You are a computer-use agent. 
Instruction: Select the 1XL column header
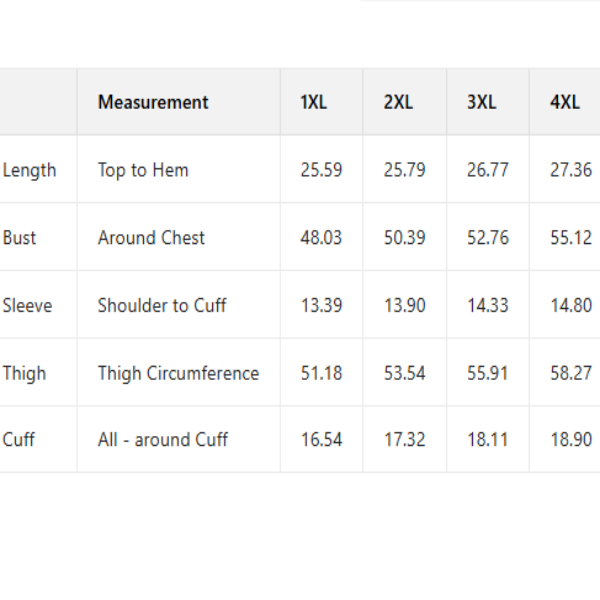click(x=313, y=102)
